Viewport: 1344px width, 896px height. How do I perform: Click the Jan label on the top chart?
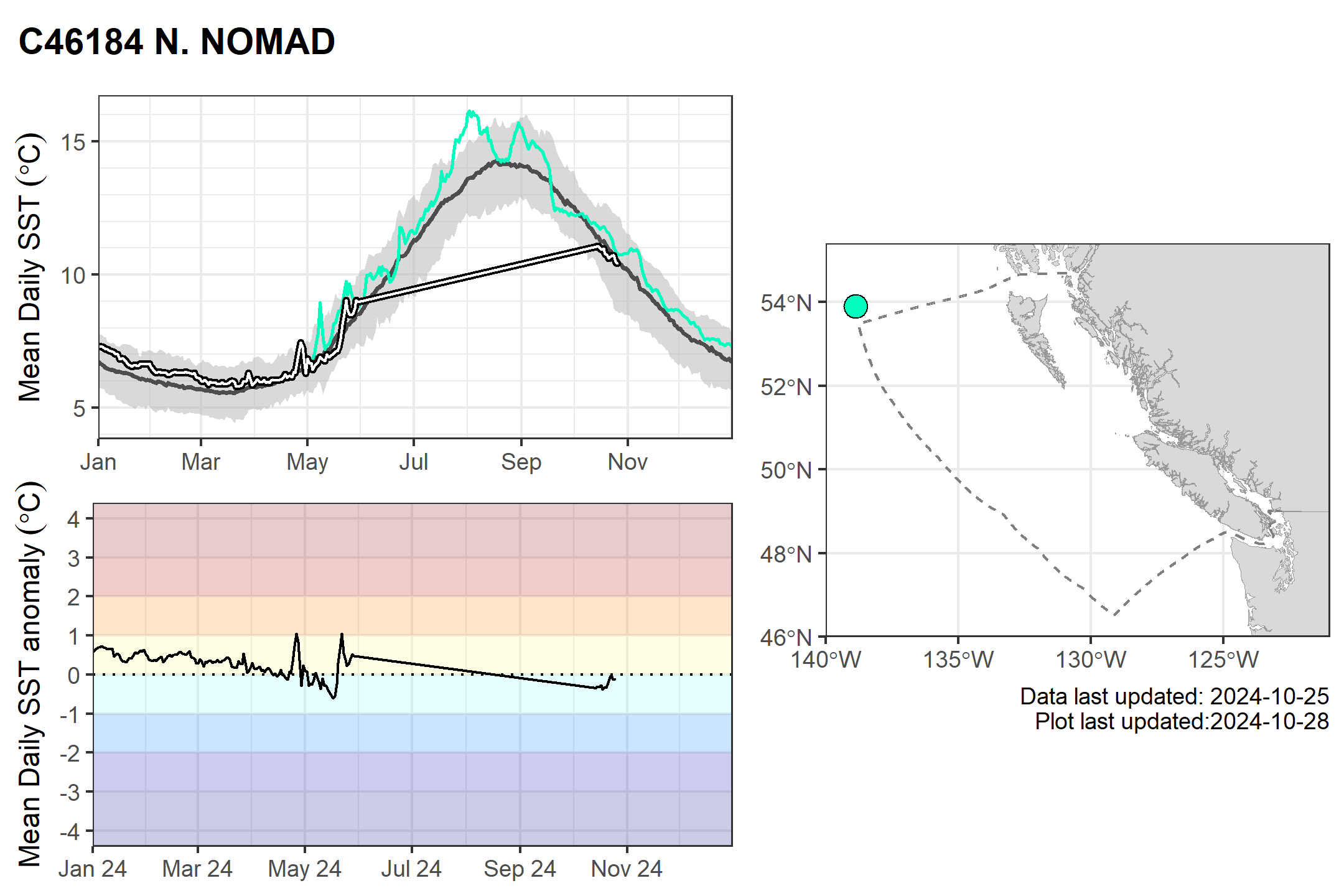click(98, 462)
